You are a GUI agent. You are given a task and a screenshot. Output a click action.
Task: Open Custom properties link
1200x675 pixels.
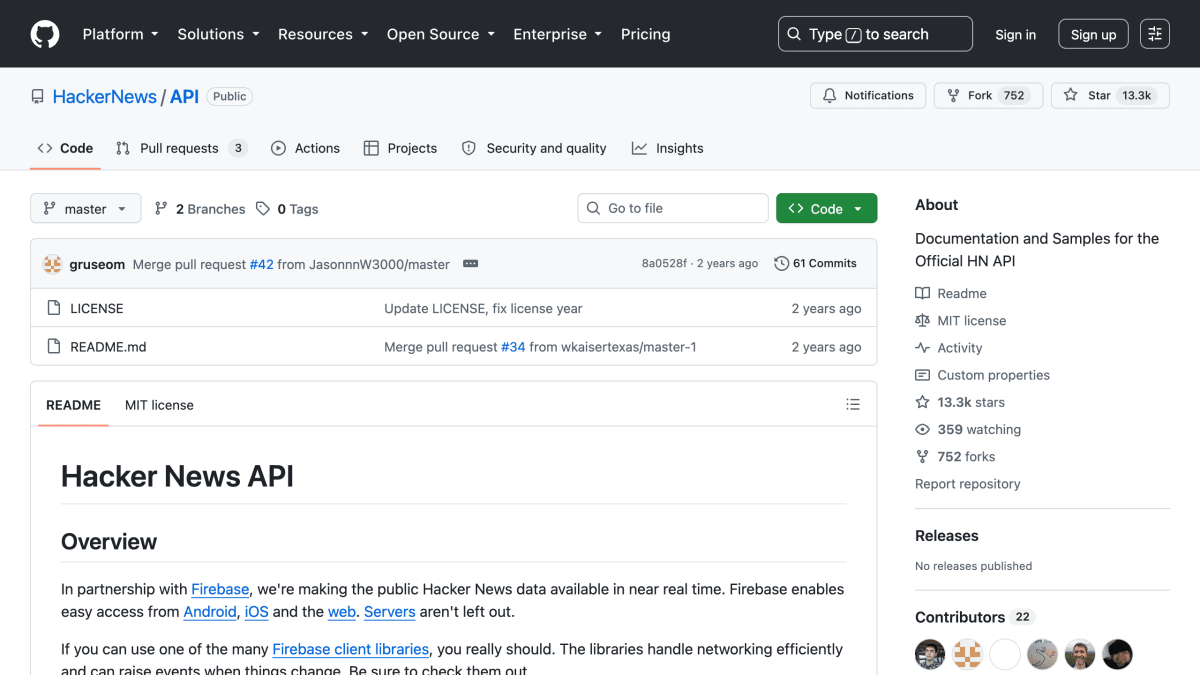[983, 375]
